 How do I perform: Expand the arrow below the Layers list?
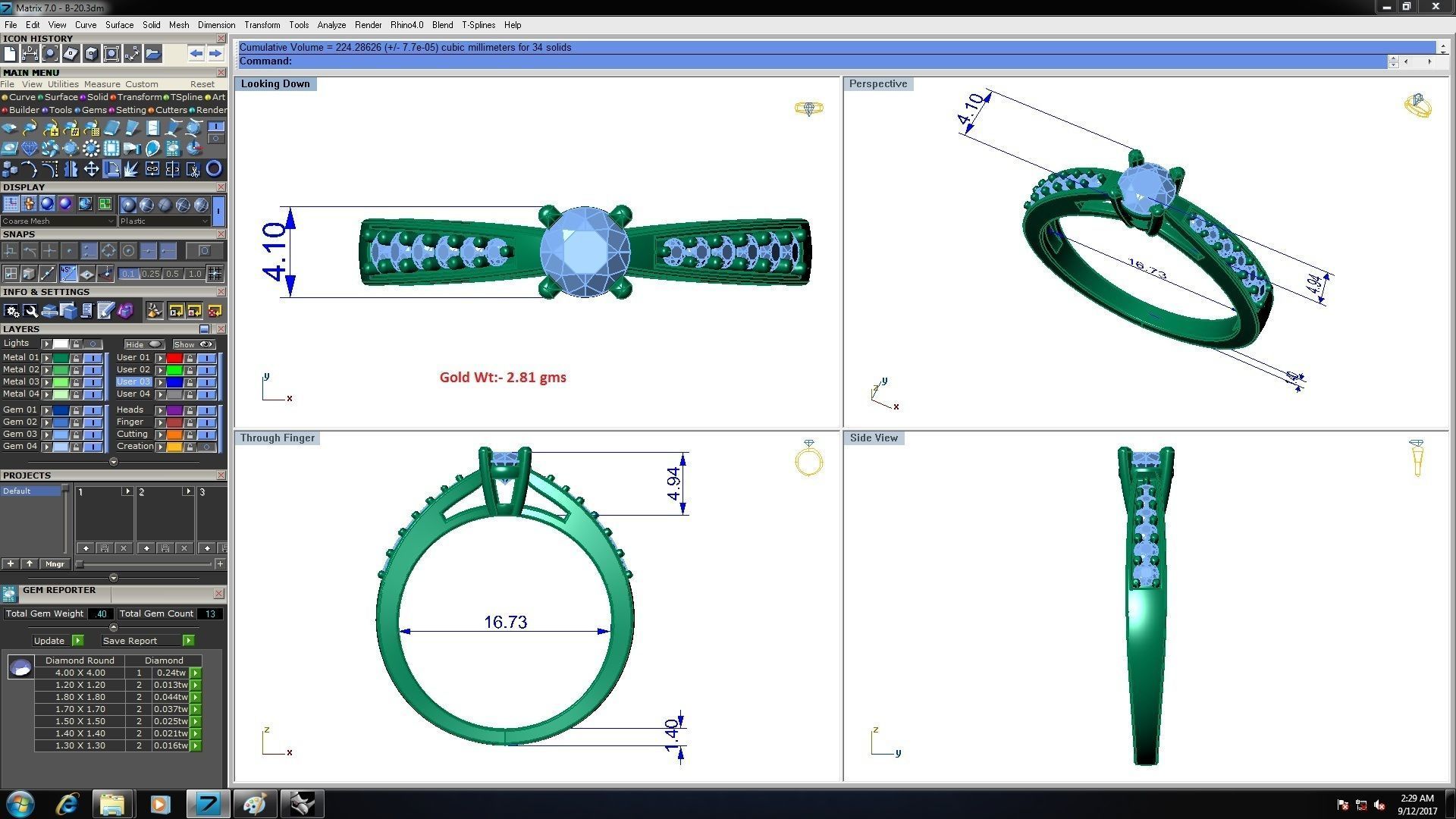[x=114, y=462]
